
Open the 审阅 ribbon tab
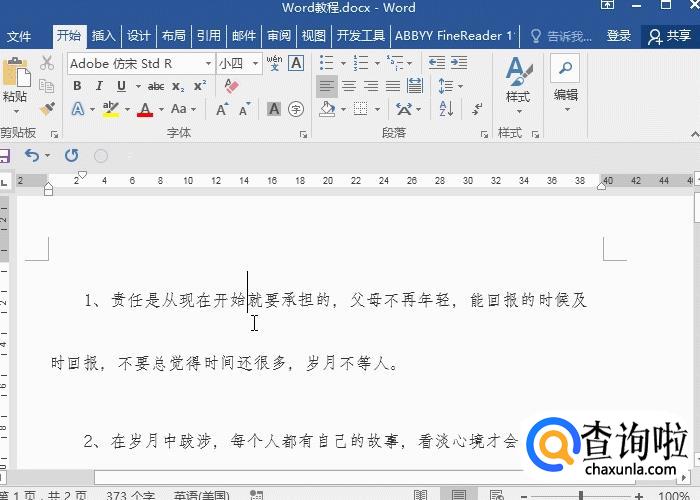279,36
